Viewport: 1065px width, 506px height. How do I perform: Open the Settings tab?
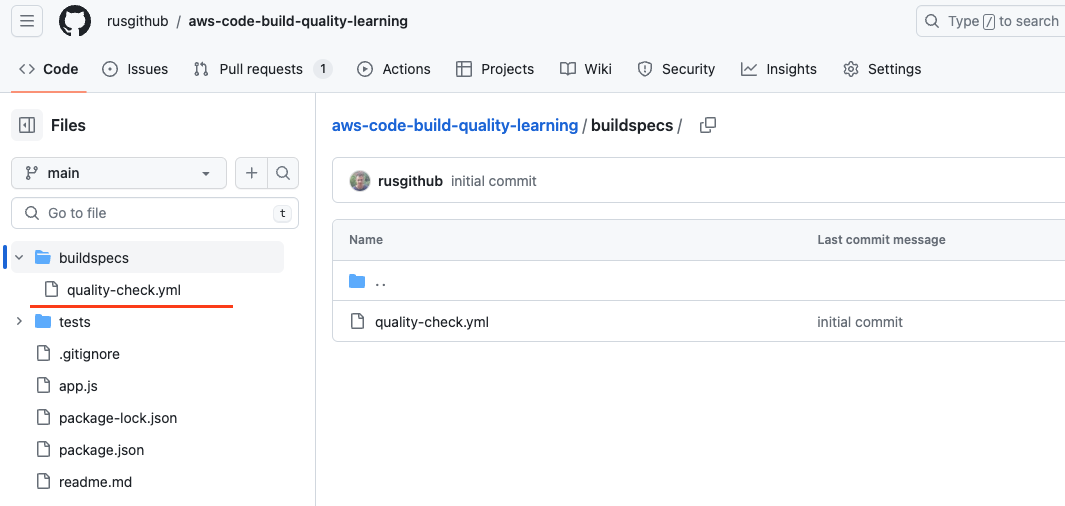coord(882,69)
